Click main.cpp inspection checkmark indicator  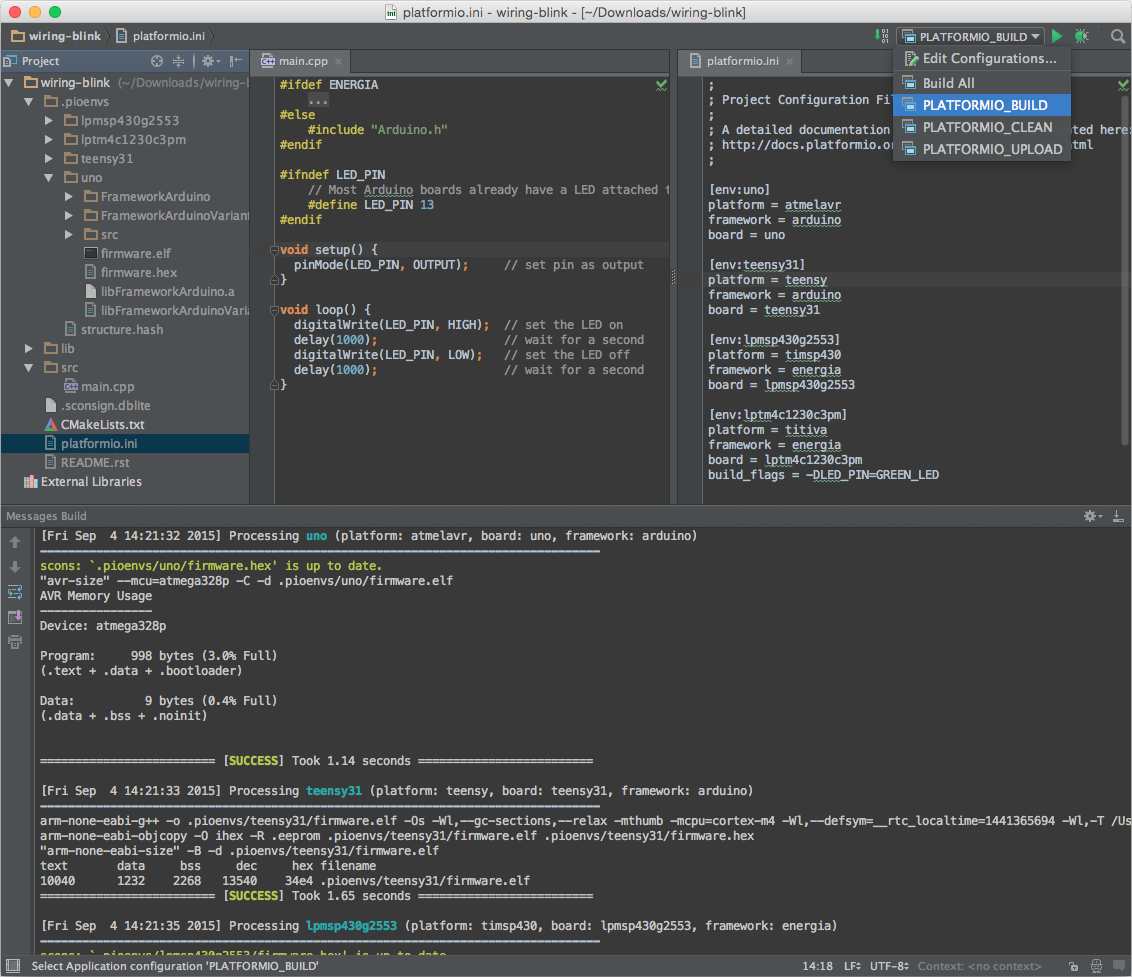tap(661, 85)
